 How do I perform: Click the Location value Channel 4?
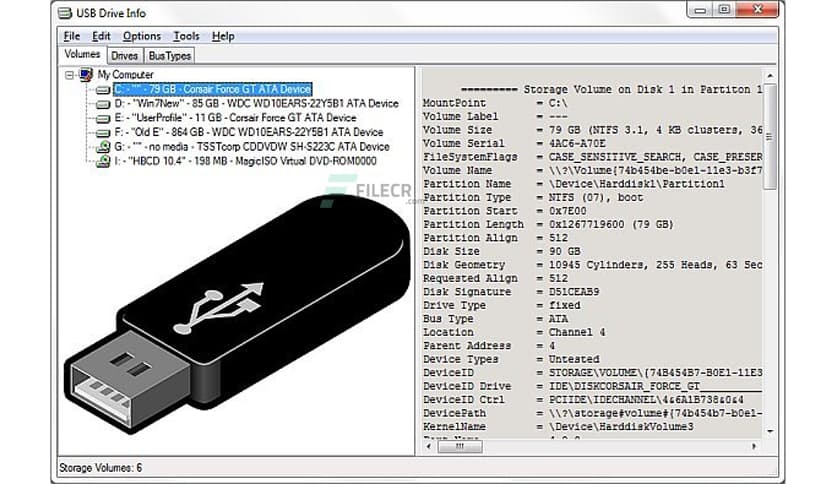(577, 333)
